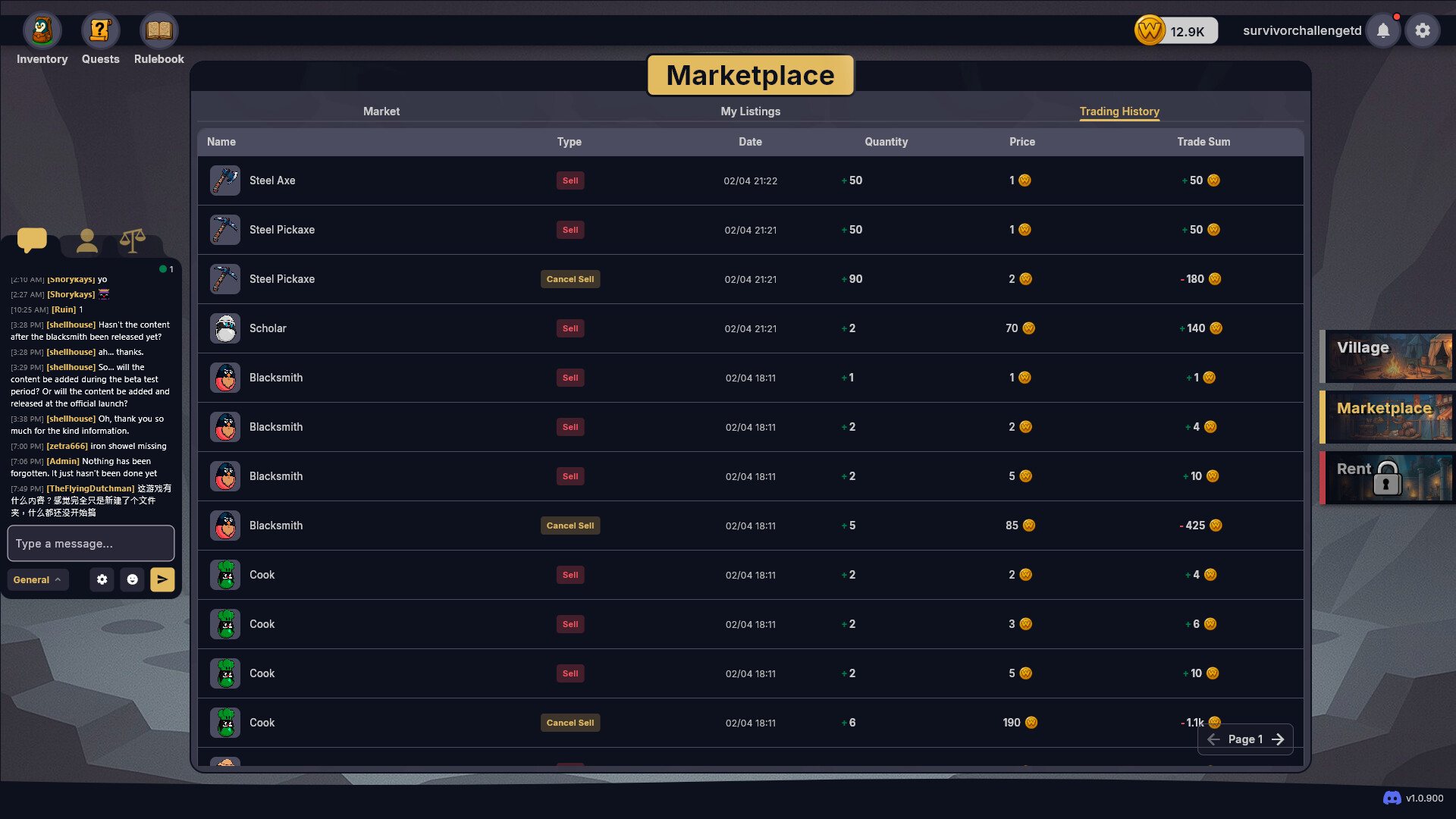Open the players list via the person icon
Image resolution: width=1456 pixels, height=819 pixels.
tap(86, 240)
